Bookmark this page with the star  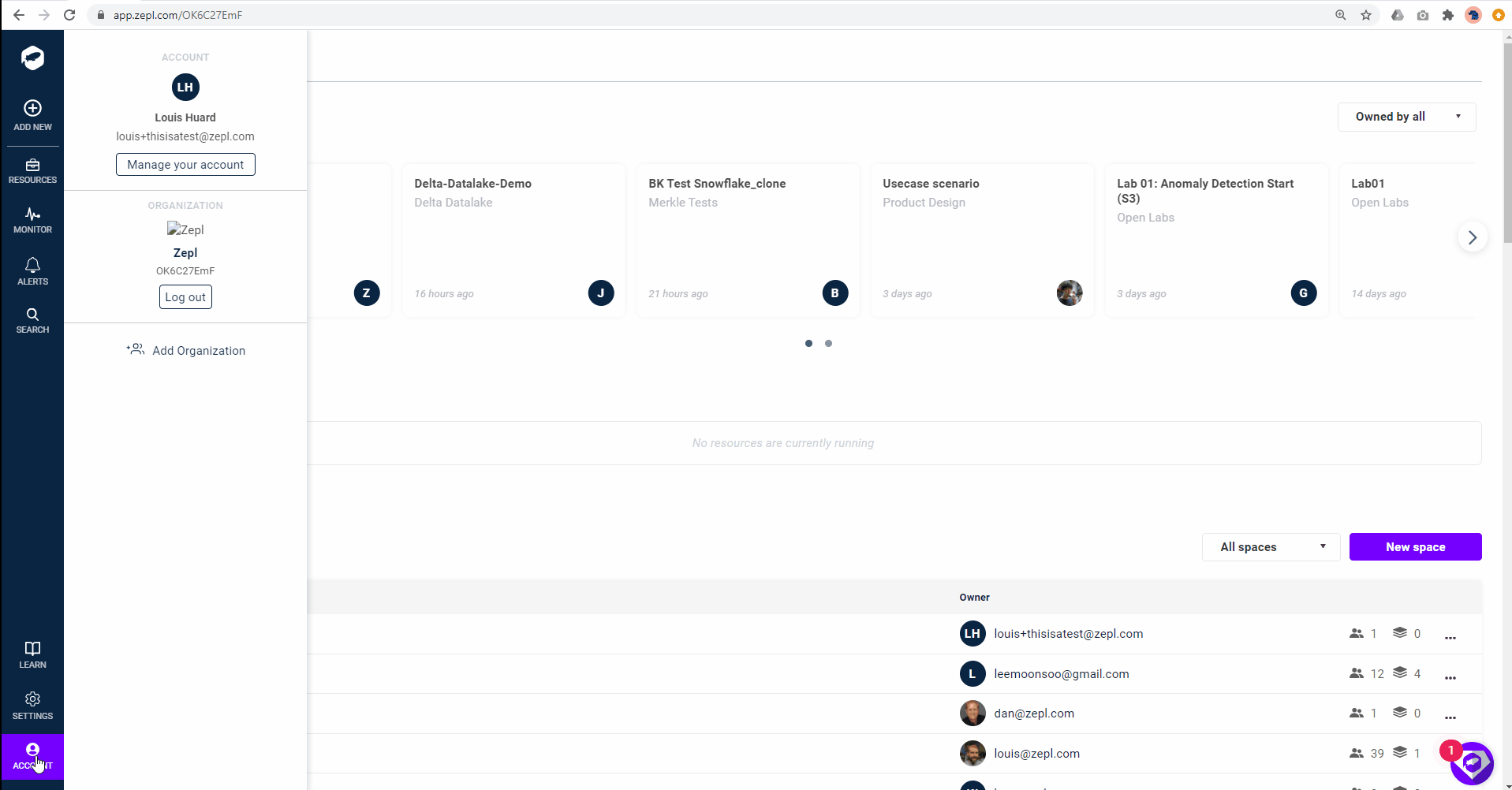(x=1366, y=15)
